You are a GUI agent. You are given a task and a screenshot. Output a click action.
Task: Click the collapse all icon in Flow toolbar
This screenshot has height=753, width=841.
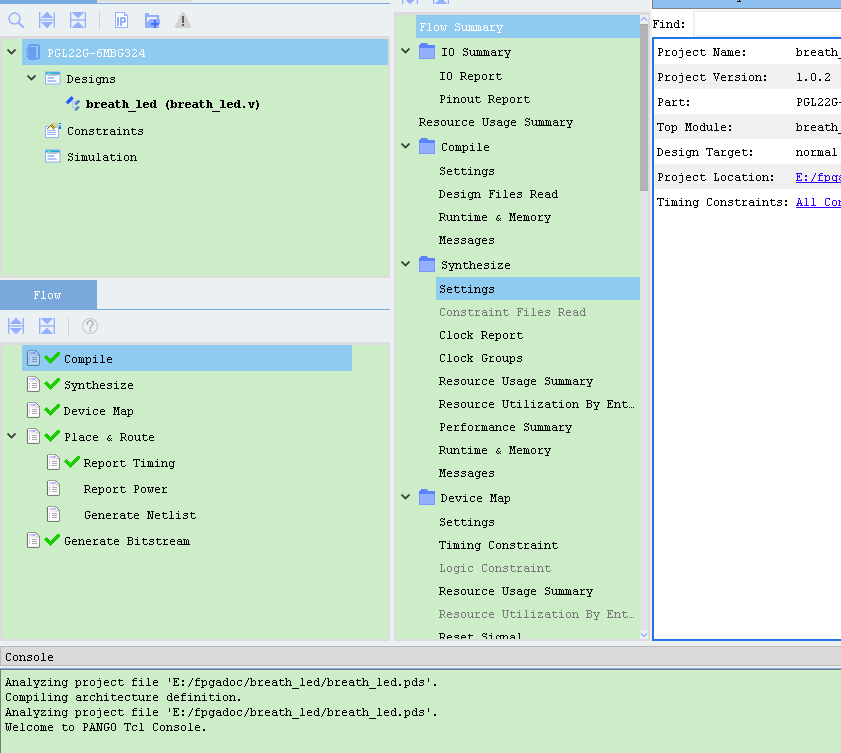(x=47, y=326)
